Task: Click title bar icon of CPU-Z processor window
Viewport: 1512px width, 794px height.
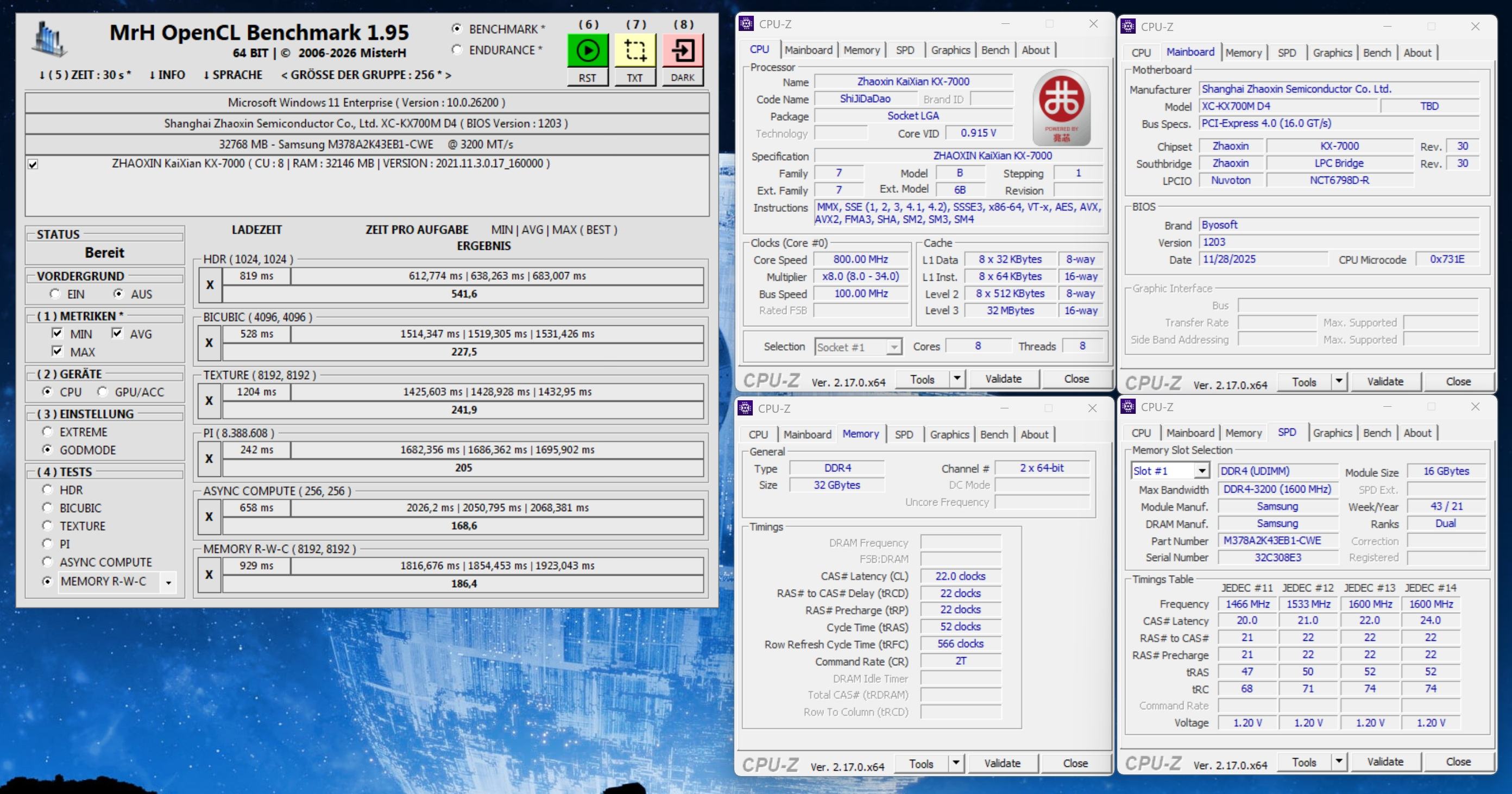Action: coord(746,23)
